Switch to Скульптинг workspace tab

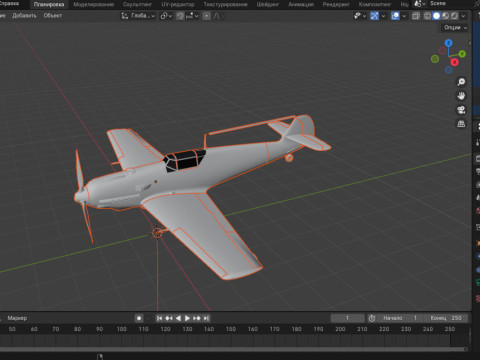coord(137,4)
